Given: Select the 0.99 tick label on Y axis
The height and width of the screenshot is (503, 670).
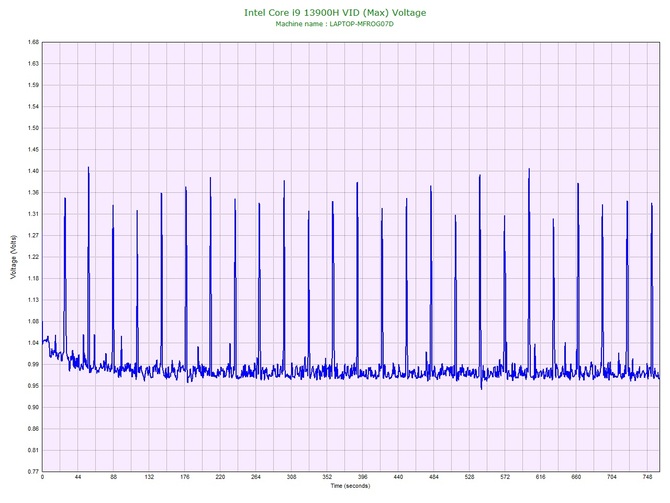Looking at the screenshot, I should coord(33,364).
